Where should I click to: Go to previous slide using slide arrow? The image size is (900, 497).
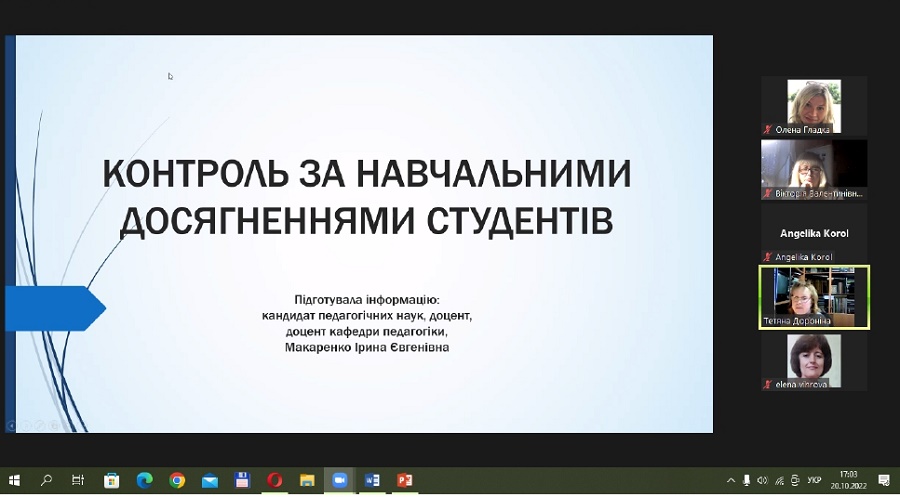12,425
